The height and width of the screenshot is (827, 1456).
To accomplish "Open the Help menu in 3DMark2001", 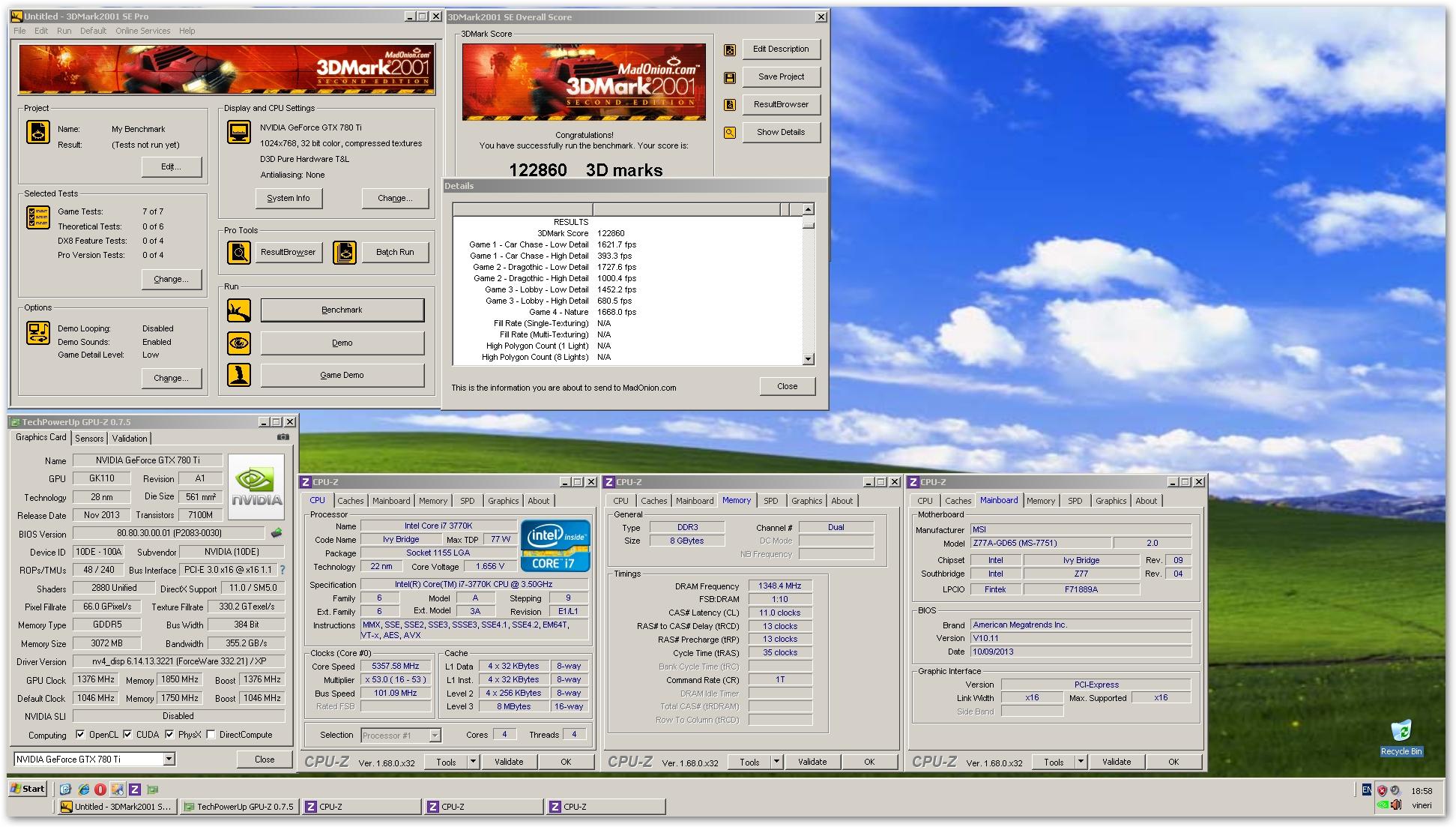I will click(x=187, y=31).
